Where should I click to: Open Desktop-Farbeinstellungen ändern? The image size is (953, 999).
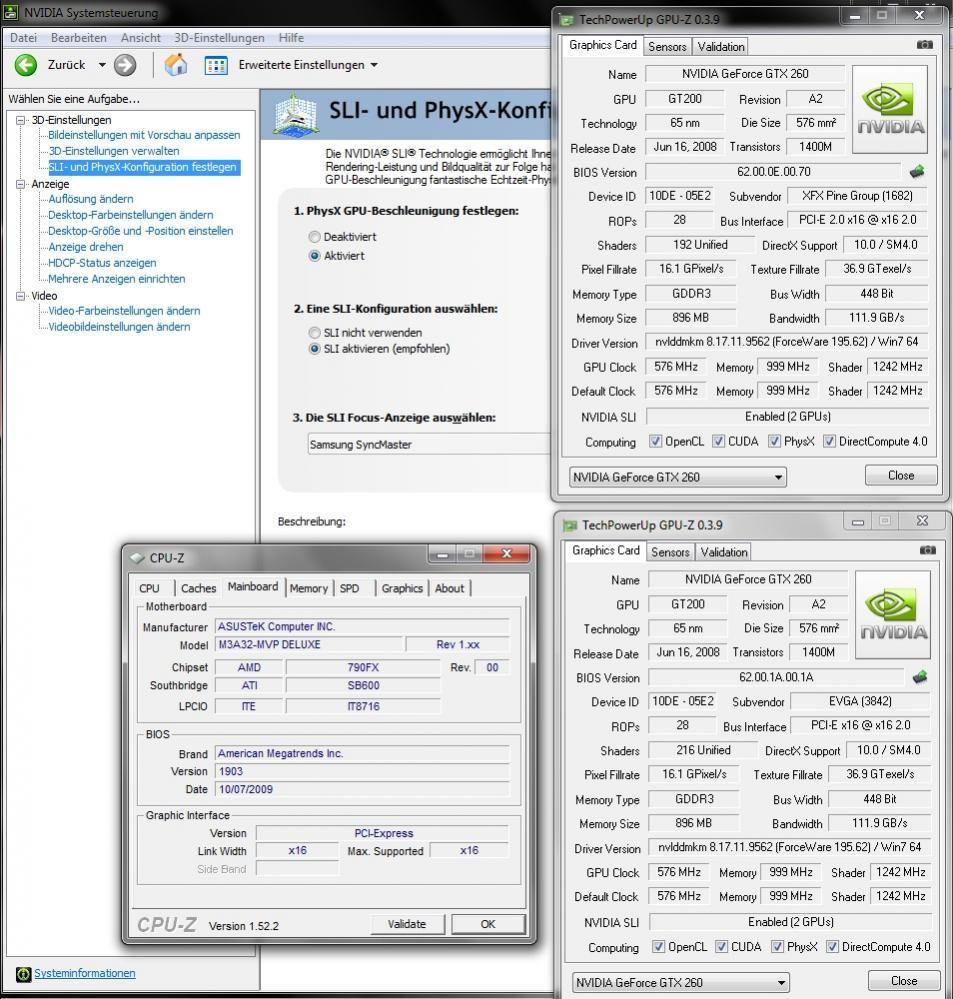pyautogui.click(x=131, y=215)
